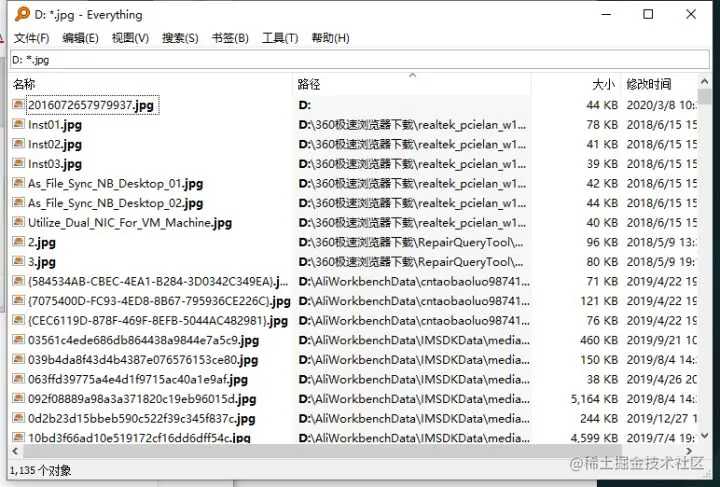The width and height of the screenshot is (720, 487).
Task: Click the 2019/12/27 modification date
Action: [661, 419]
